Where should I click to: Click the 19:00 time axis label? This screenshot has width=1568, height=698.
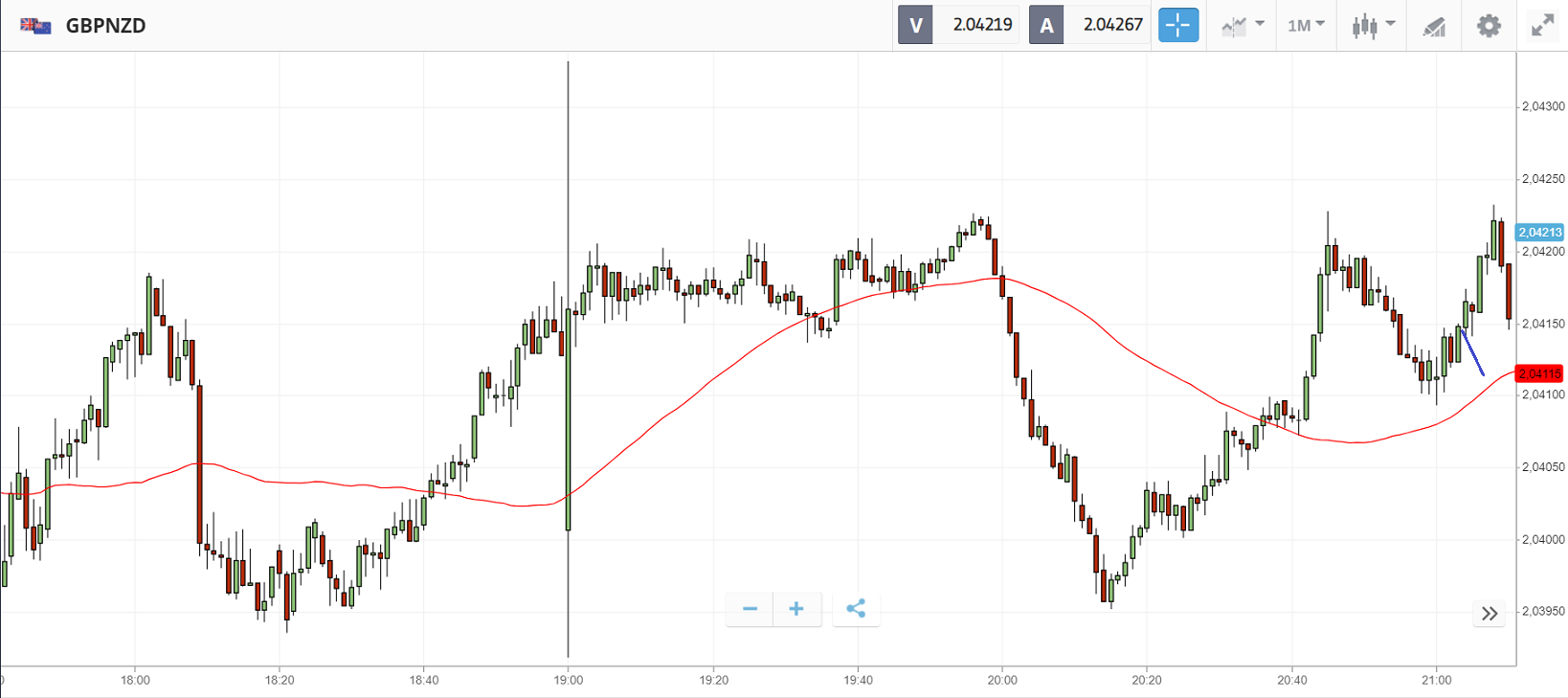(568, 680)
